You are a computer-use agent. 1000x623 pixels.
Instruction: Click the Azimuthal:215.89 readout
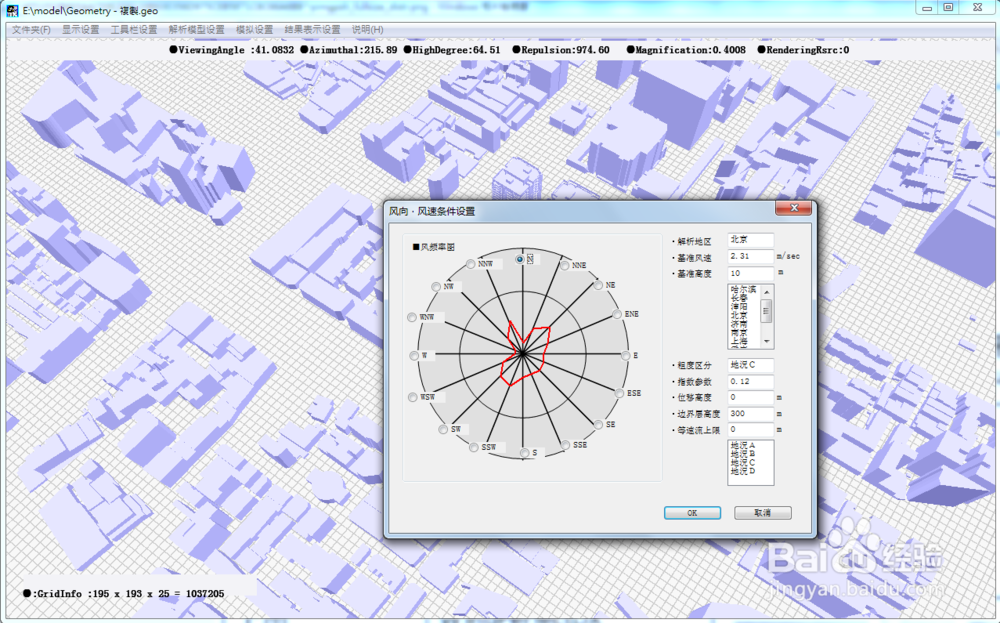click(x=348, y=50)
